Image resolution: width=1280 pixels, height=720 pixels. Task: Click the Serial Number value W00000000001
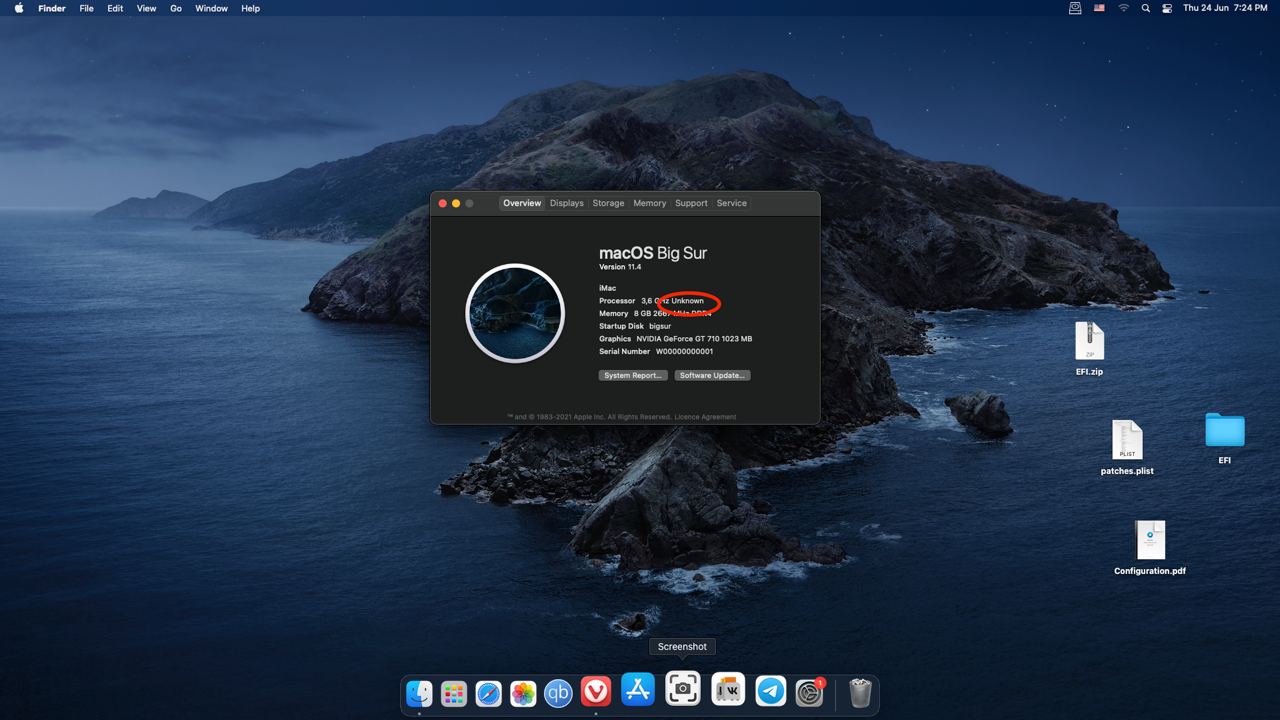685,351
